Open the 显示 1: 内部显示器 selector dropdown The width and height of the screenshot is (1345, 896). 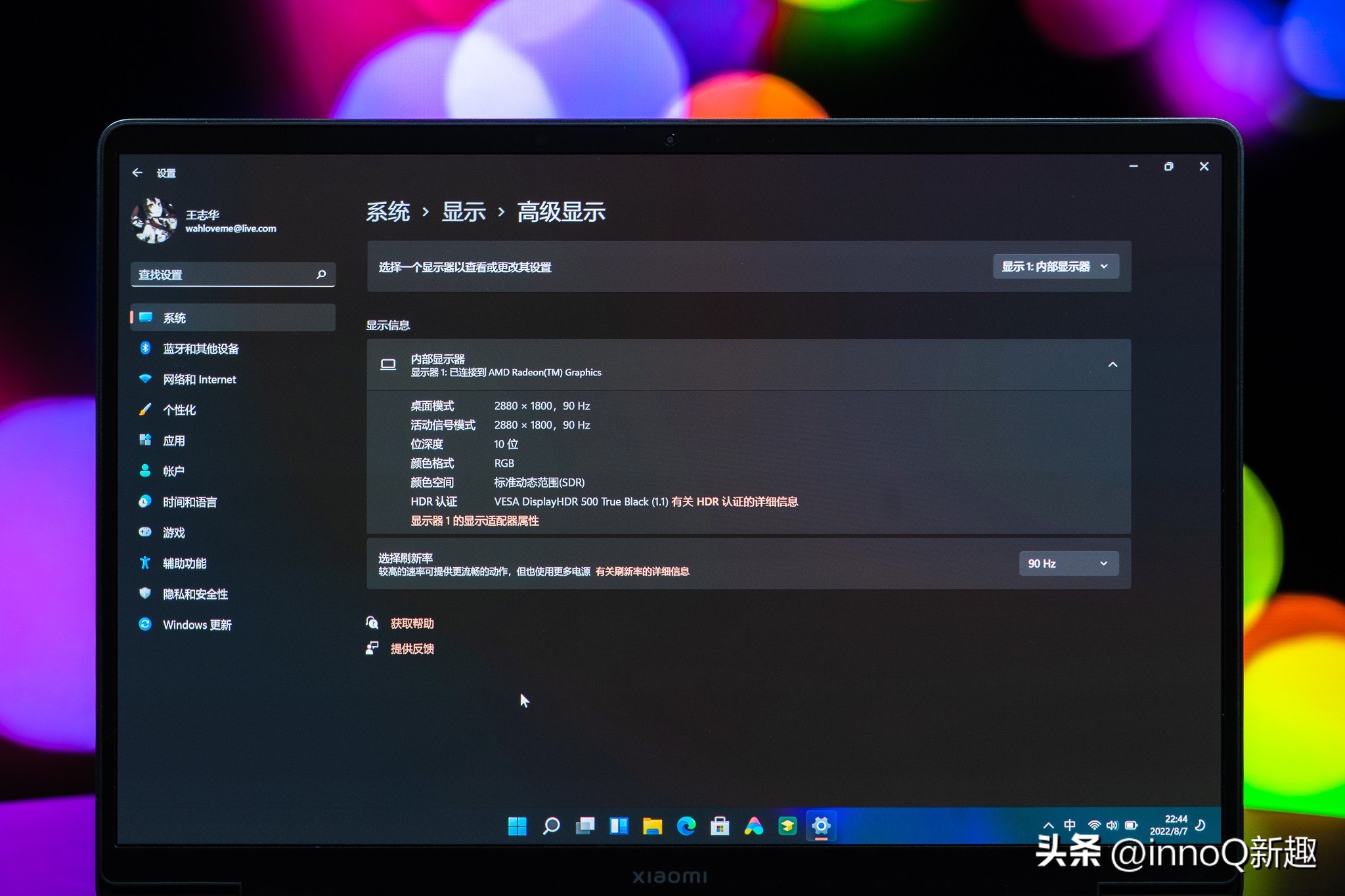tap(1054, 267)
